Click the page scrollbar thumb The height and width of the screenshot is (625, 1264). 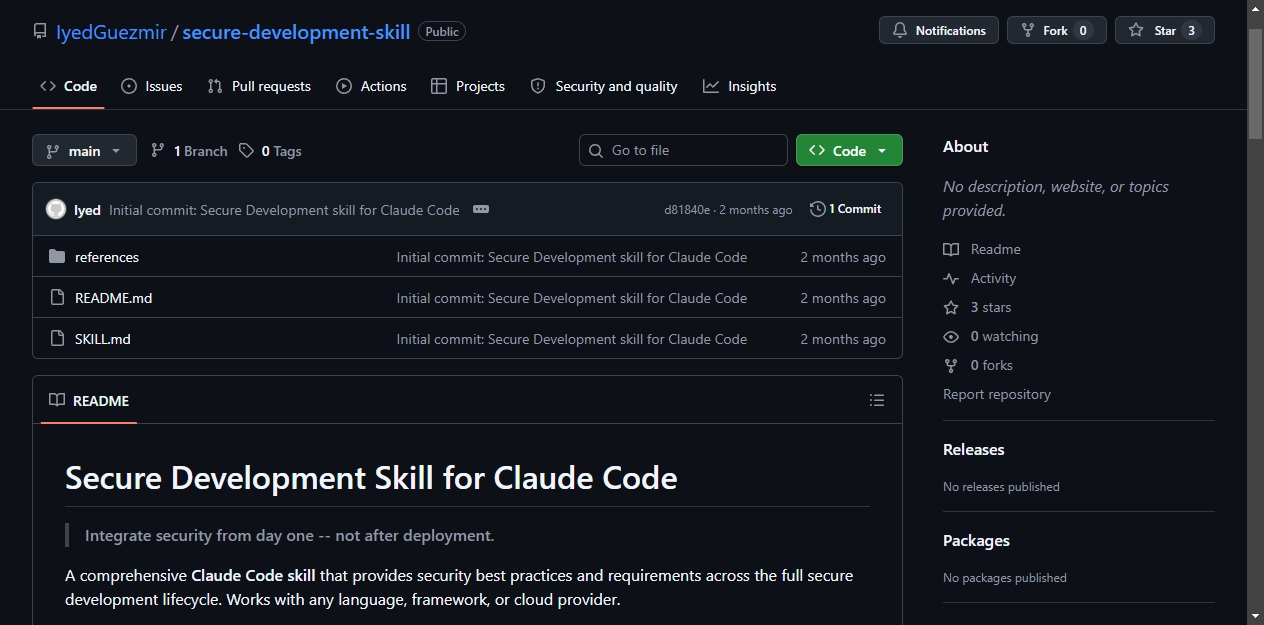point(1256,84)
